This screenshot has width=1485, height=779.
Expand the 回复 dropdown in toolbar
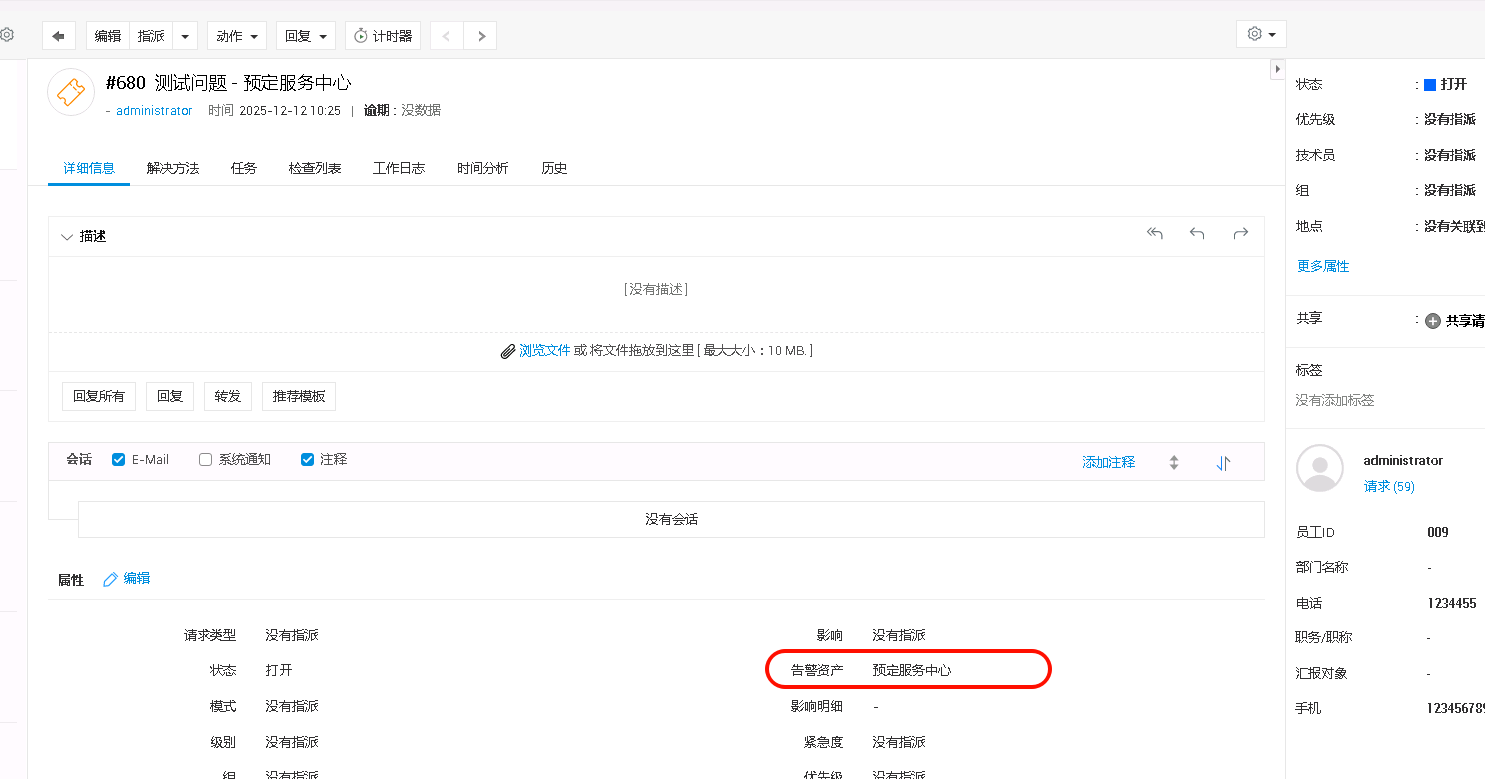tap(305, 36)
